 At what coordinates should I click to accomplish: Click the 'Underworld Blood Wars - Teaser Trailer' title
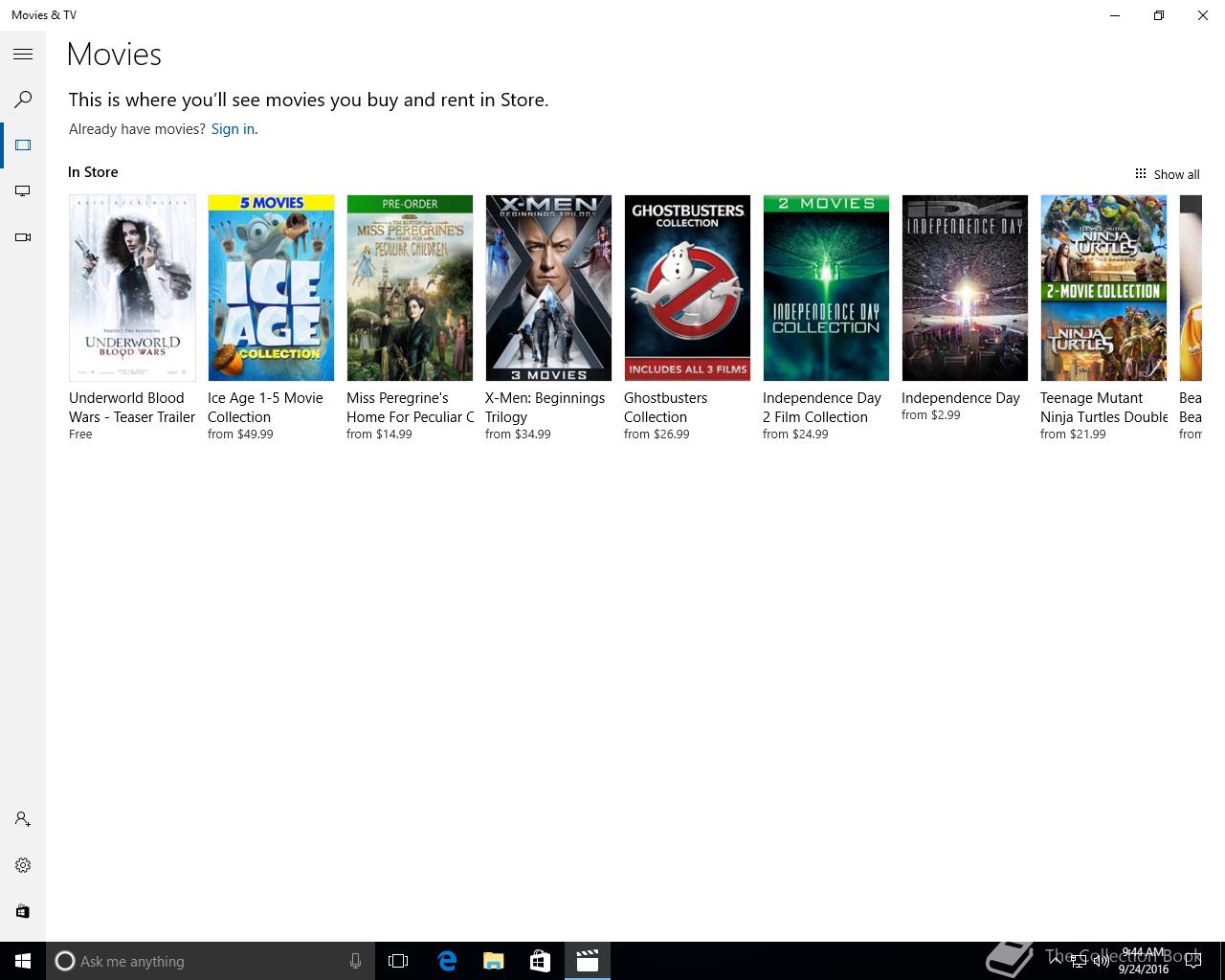click(132, 408)
